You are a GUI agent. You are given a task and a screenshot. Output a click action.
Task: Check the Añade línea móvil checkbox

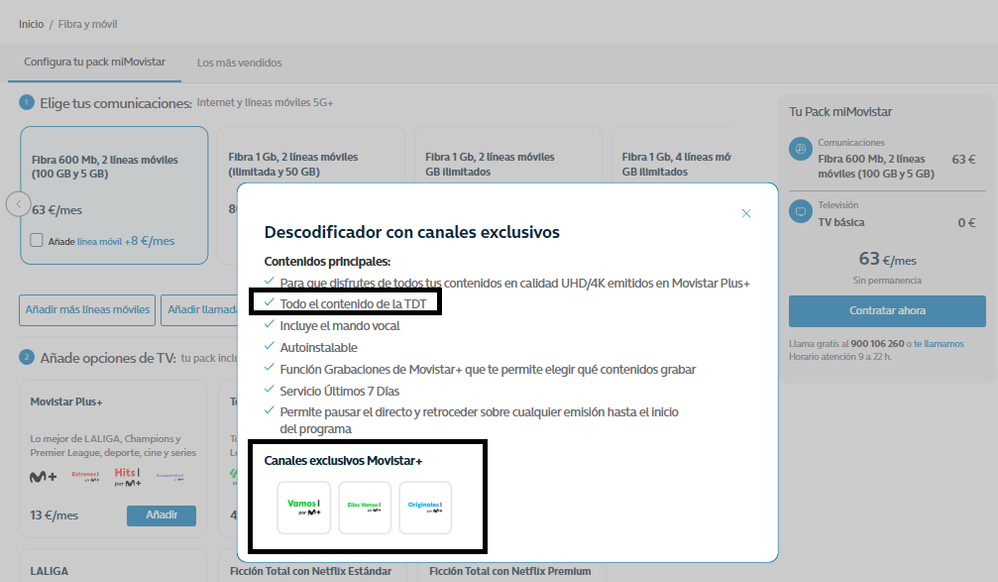coord(37,240)
